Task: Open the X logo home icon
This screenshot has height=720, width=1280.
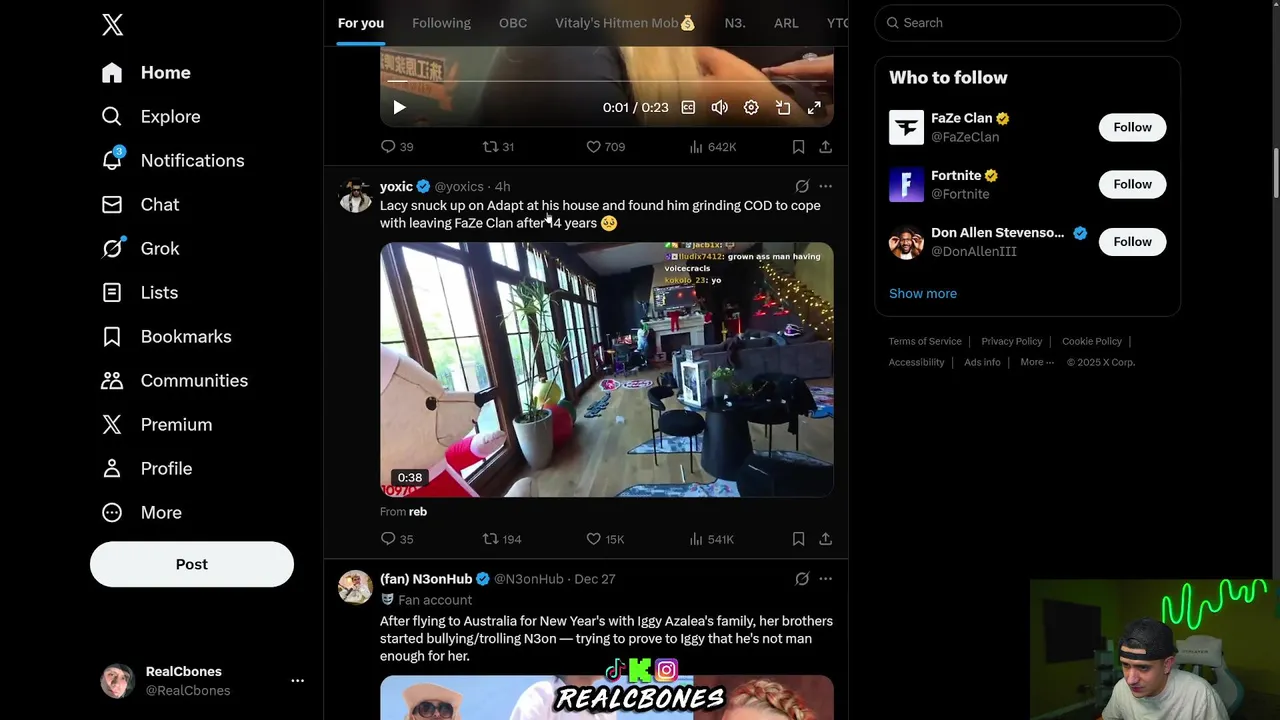Action: click(112, 25)
